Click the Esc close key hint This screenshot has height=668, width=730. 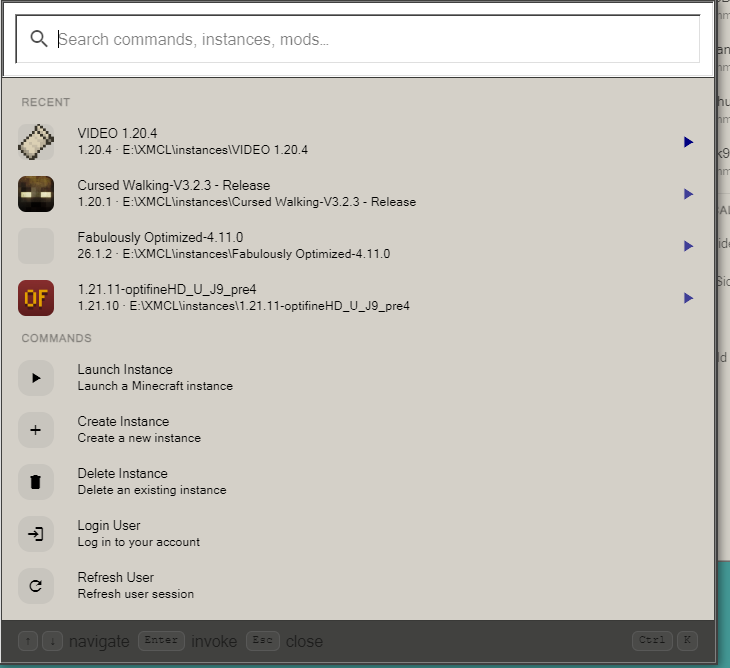(263, 641)
